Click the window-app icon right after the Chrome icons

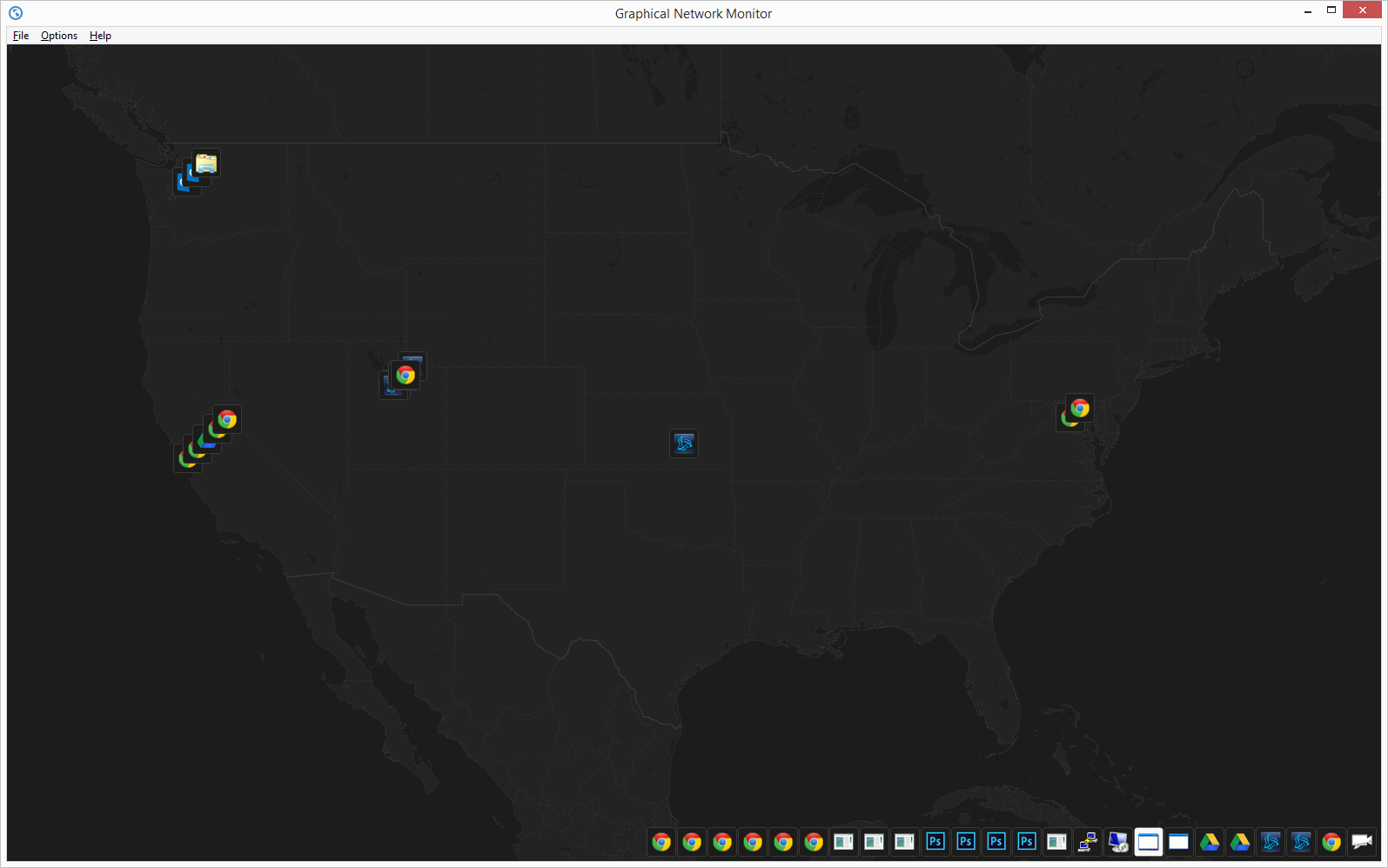pyautogui.click(x=844, y=842)
